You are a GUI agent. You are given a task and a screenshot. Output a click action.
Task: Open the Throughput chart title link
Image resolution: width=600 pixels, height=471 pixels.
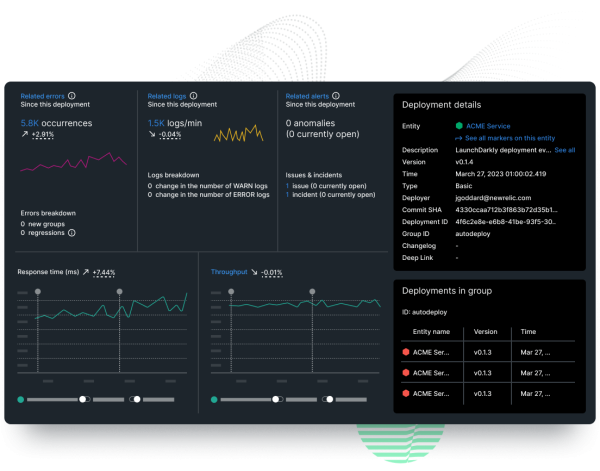pyautogui.click(x=228, y=271)
